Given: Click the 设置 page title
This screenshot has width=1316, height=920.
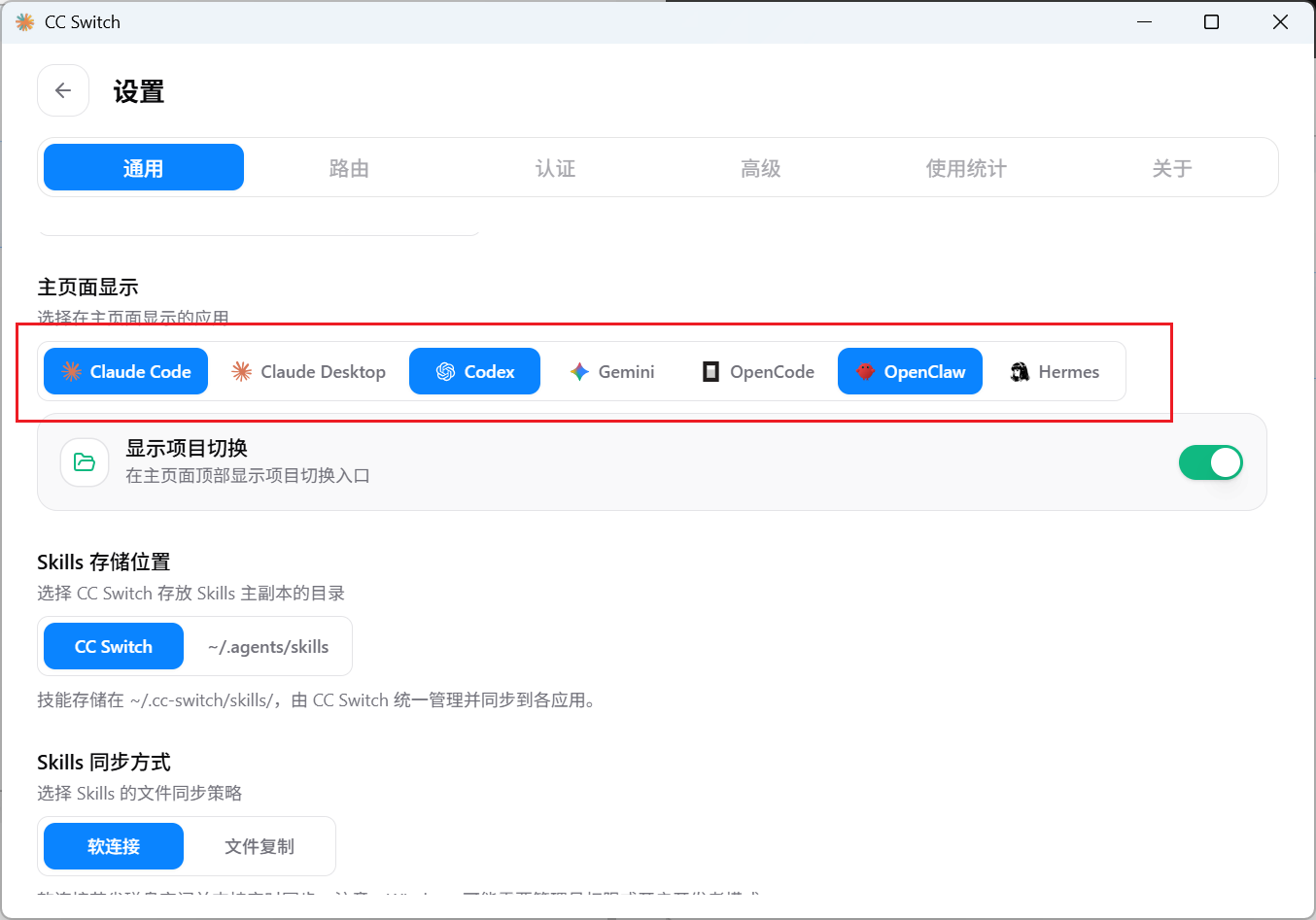Looking at the screenshot, I should (139, 91).
